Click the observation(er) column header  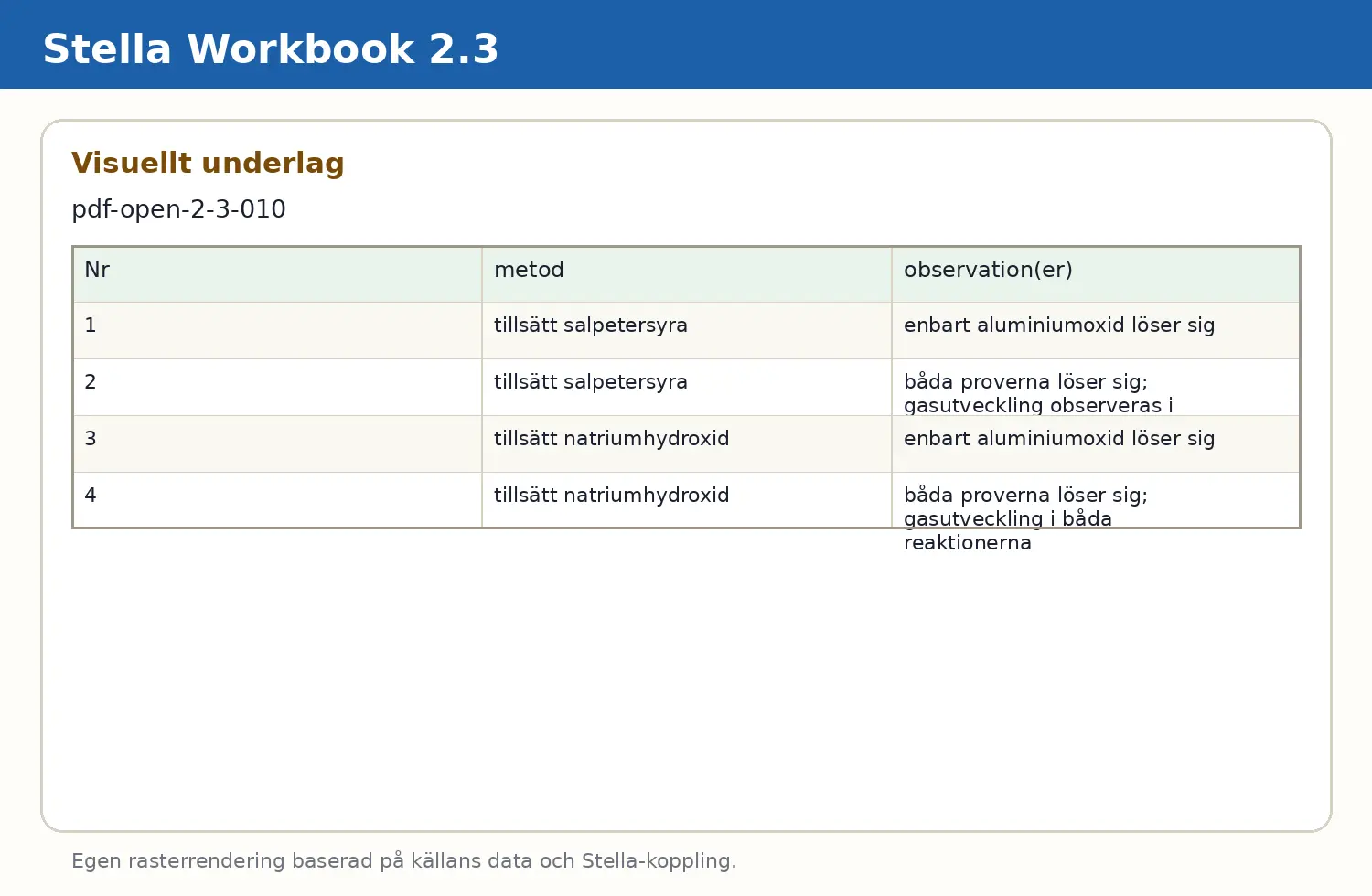coord(1096,274)
